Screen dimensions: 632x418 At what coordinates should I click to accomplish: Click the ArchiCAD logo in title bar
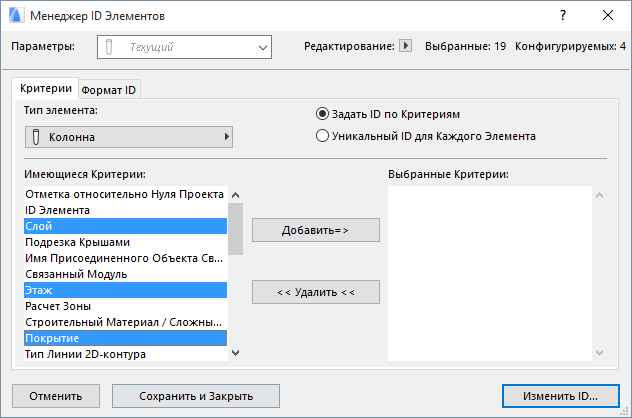click(x=14, y=16)
